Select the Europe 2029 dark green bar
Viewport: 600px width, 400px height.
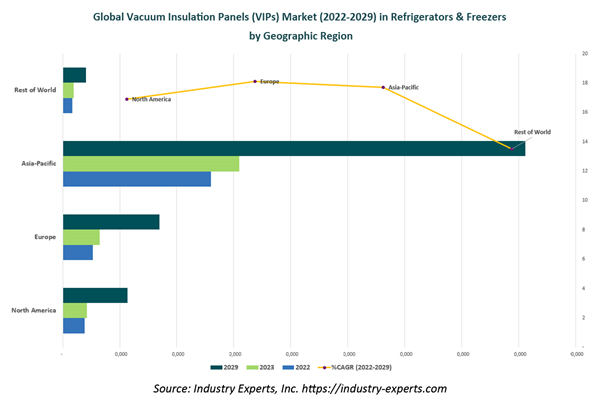pyautogui.click(x=111, y=222)
